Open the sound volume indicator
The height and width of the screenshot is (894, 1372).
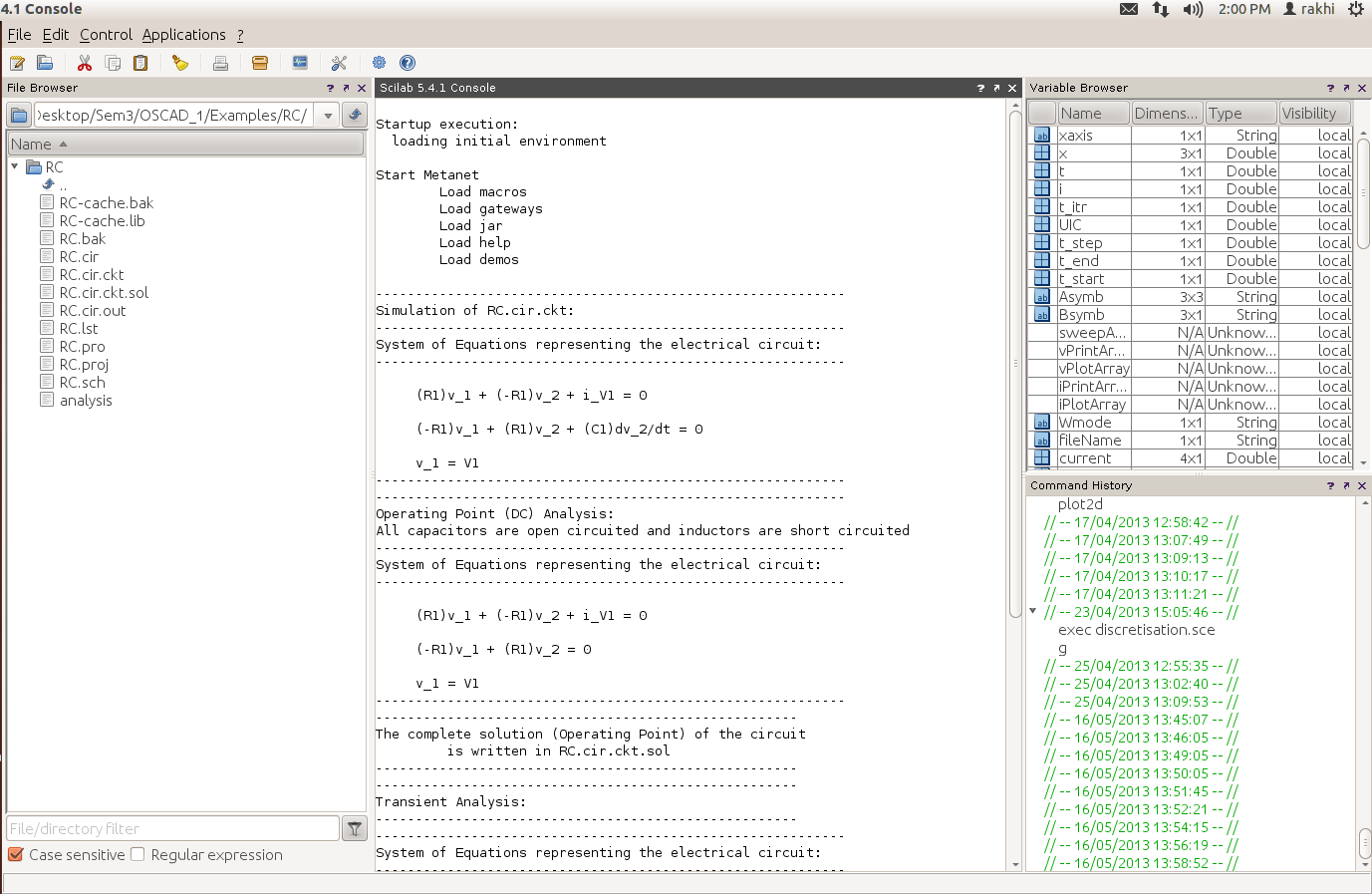1193,9
